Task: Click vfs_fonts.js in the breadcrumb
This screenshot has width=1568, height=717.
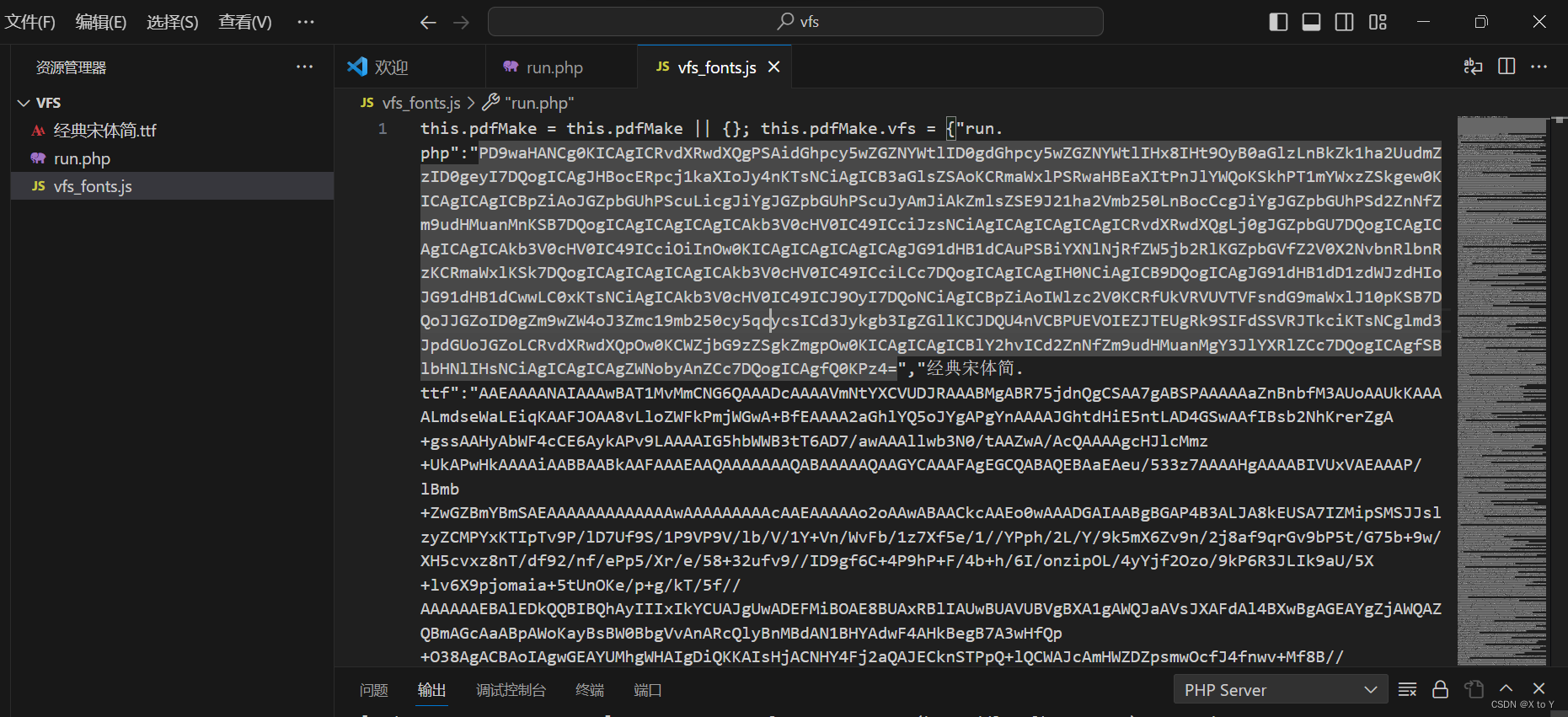Action: pyautogui.click(x=421, y=103)
